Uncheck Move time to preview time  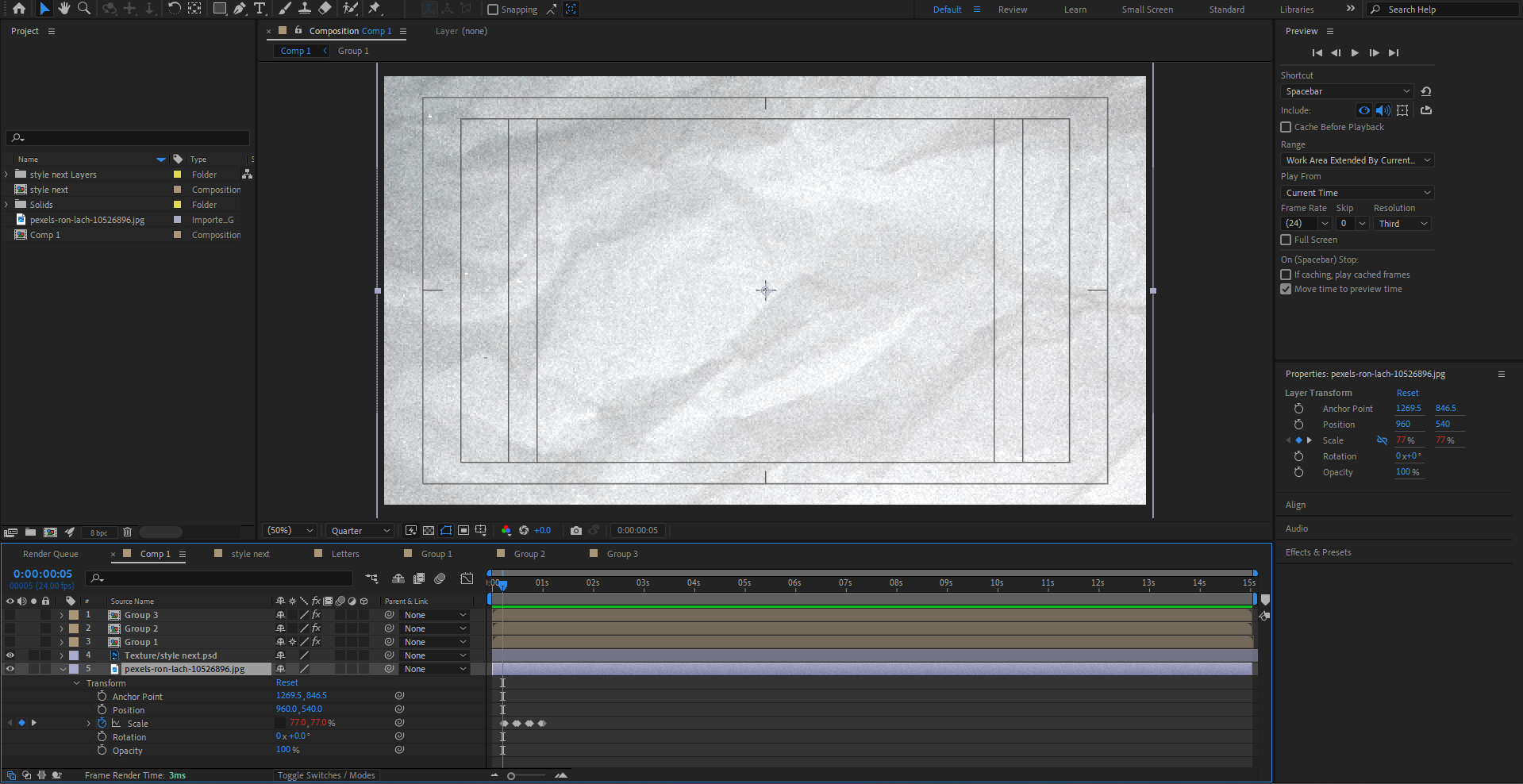coord(1286,289)
